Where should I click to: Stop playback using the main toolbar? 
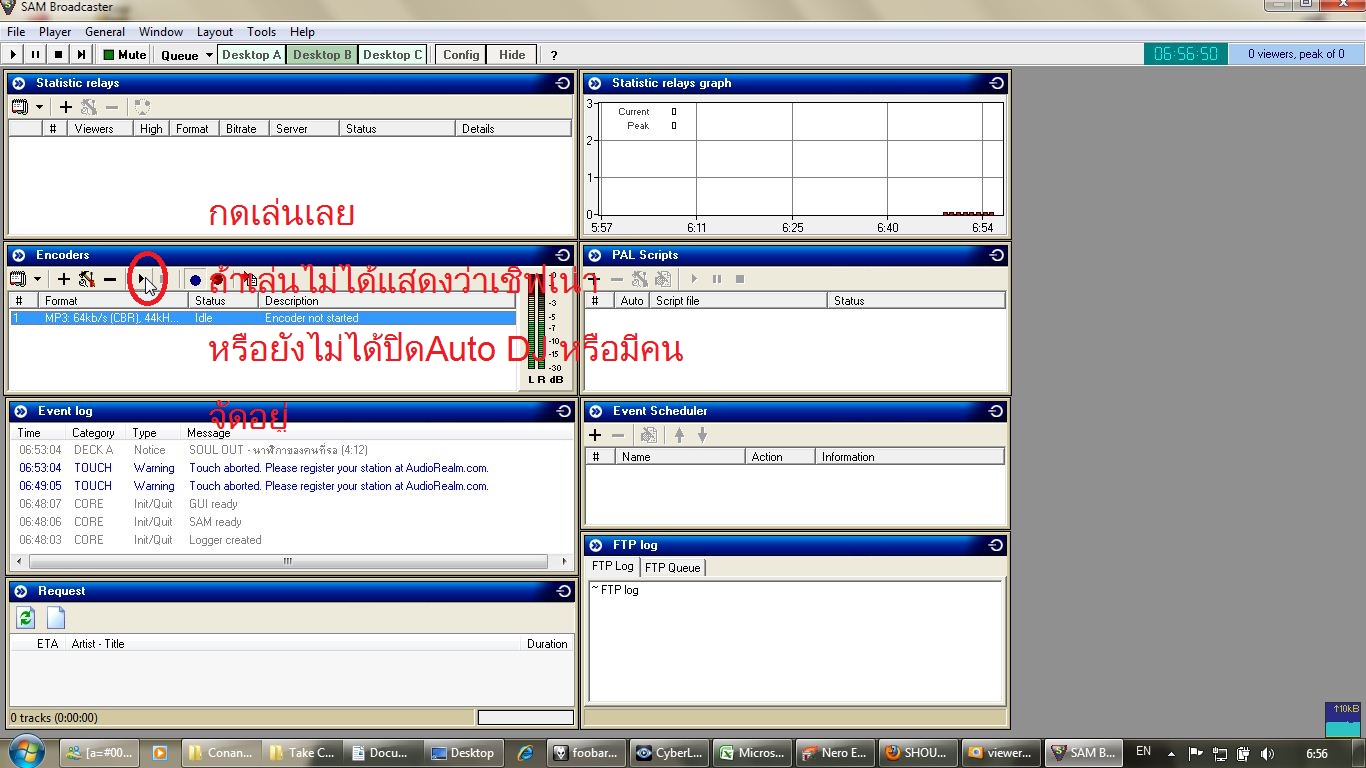[58, 55]
